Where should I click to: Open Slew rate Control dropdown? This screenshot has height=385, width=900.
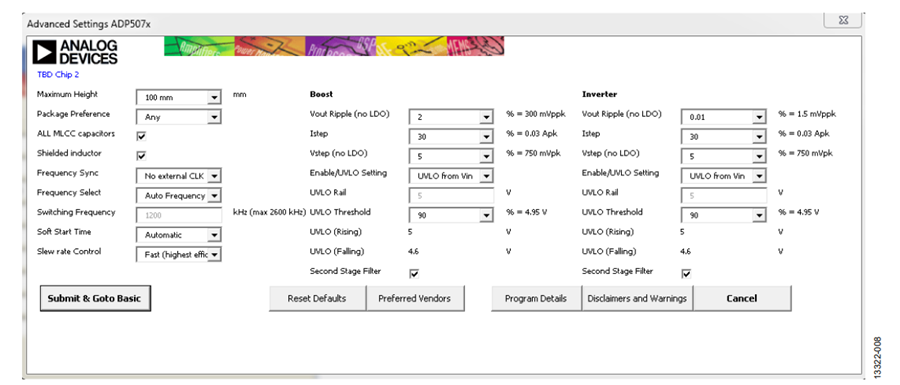pyautogui.click(x=179, y=254)
